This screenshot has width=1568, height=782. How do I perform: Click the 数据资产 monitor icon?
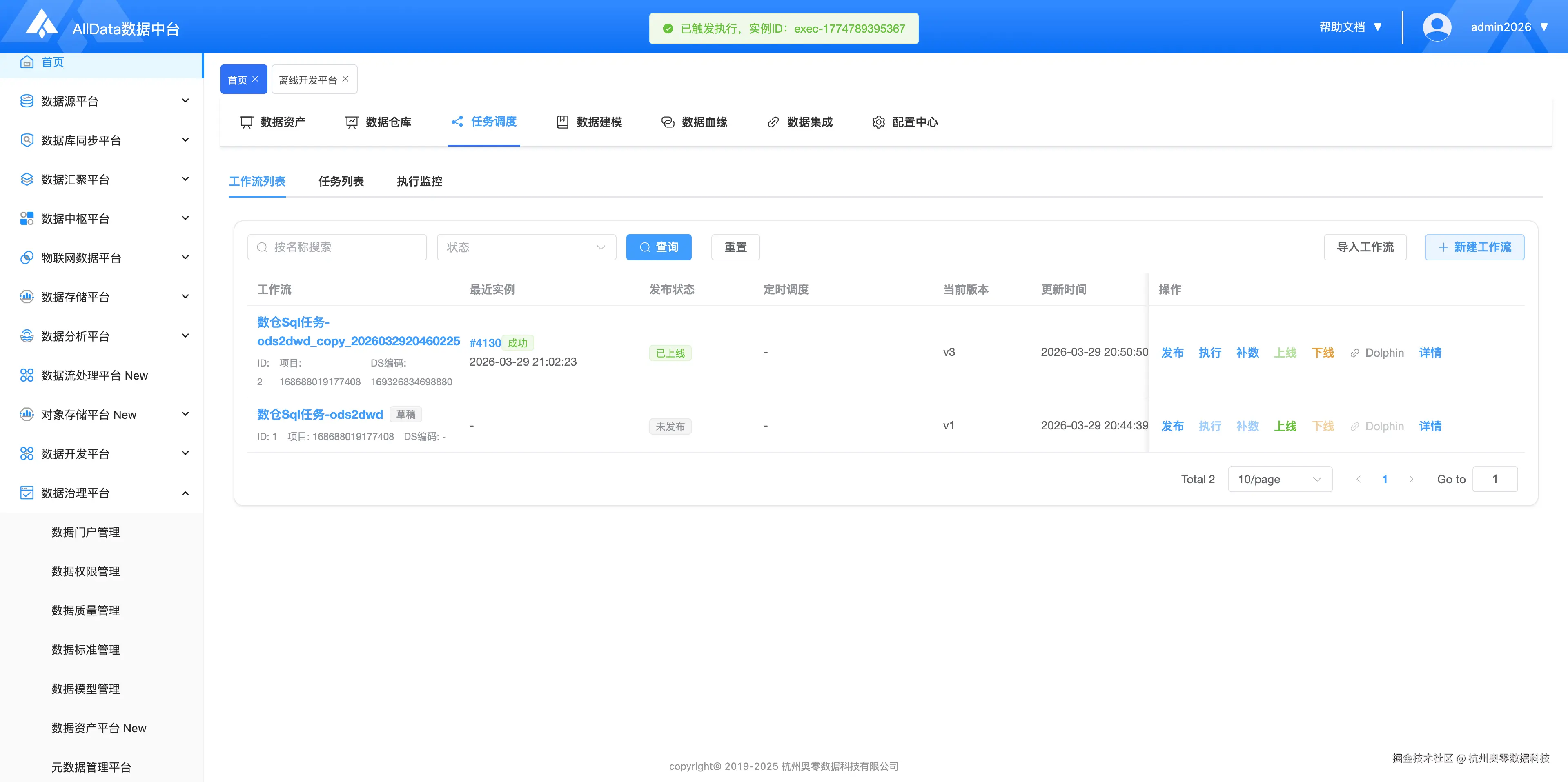pyautogui.click(x=246, y=122)
